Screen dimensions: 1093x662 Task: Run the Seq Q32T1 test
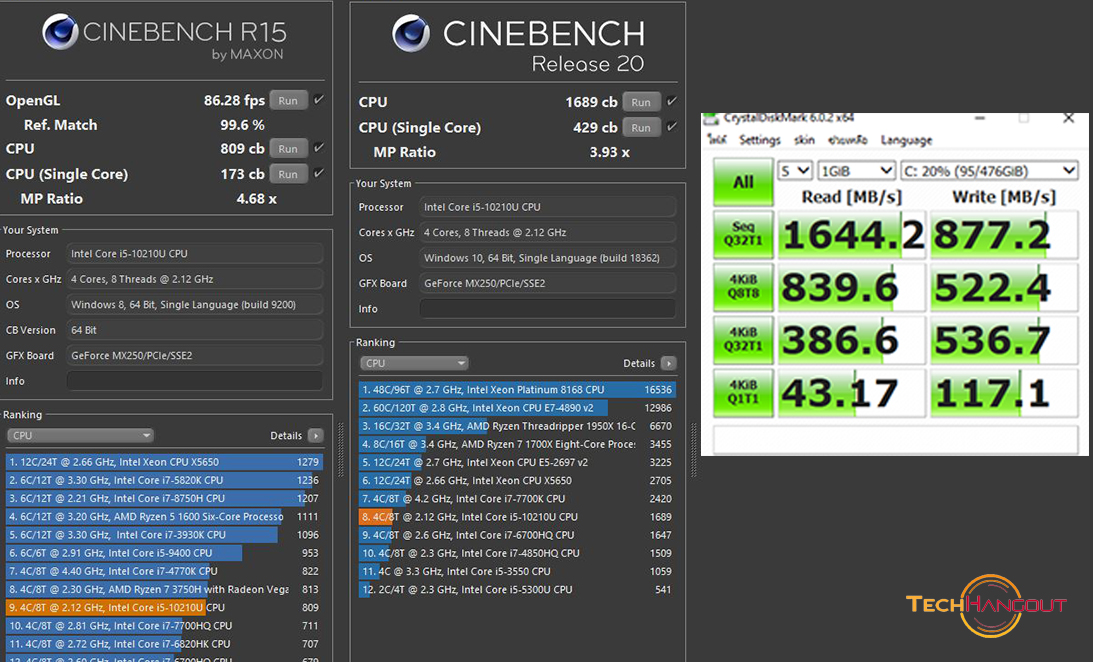[x=743, y=234]
